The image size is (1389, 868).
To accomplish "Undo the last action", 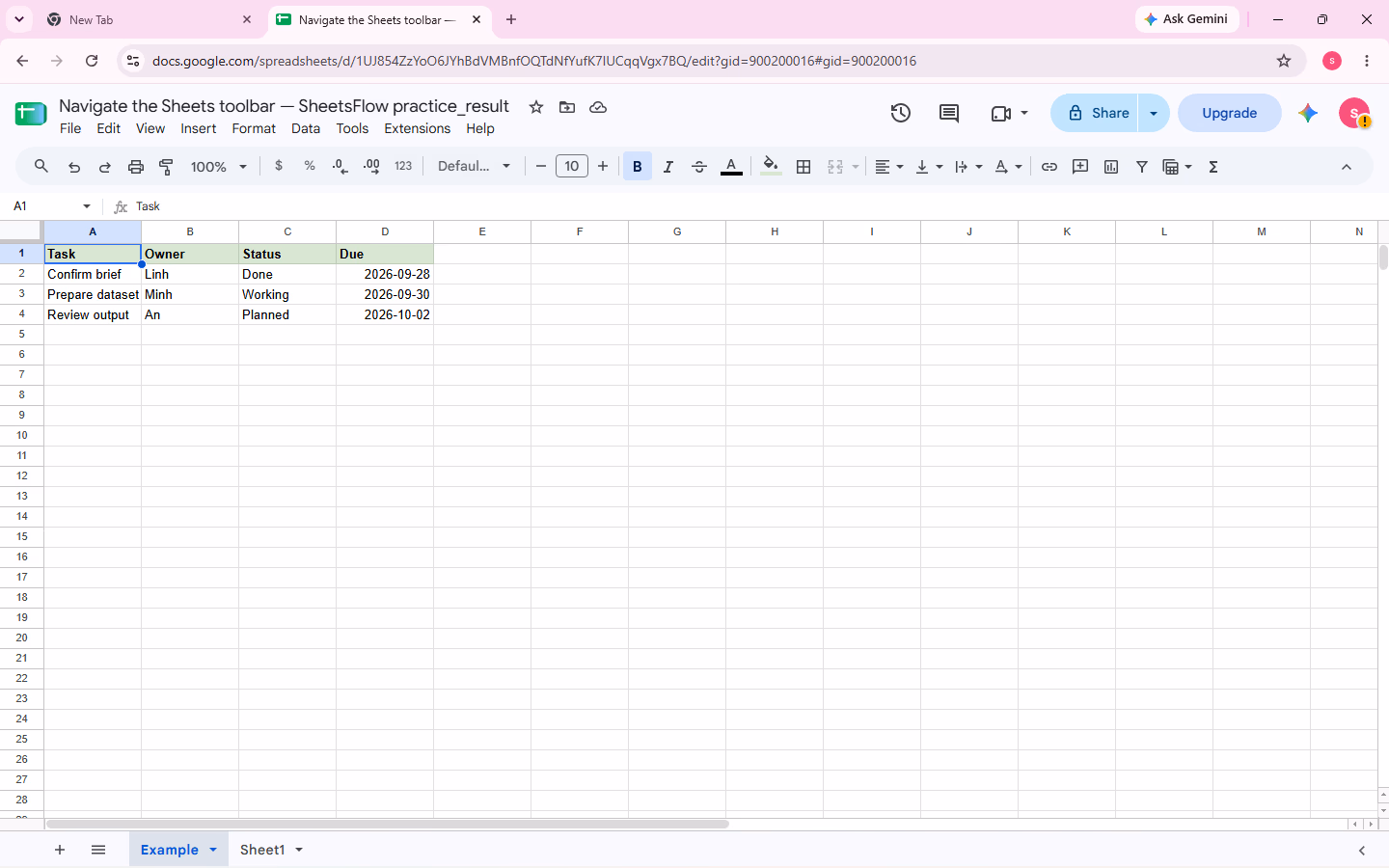I will [74, 167].
